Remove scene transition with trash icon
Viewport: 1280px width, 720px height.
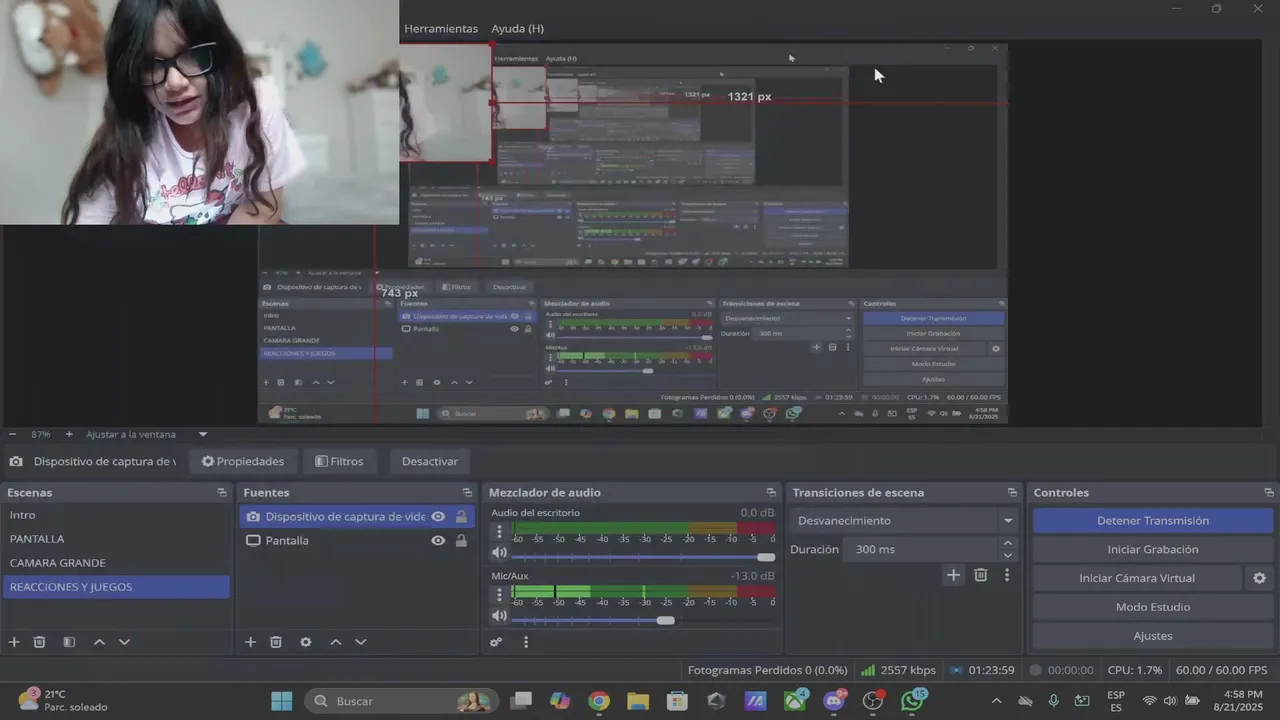[x=980, y=575]
